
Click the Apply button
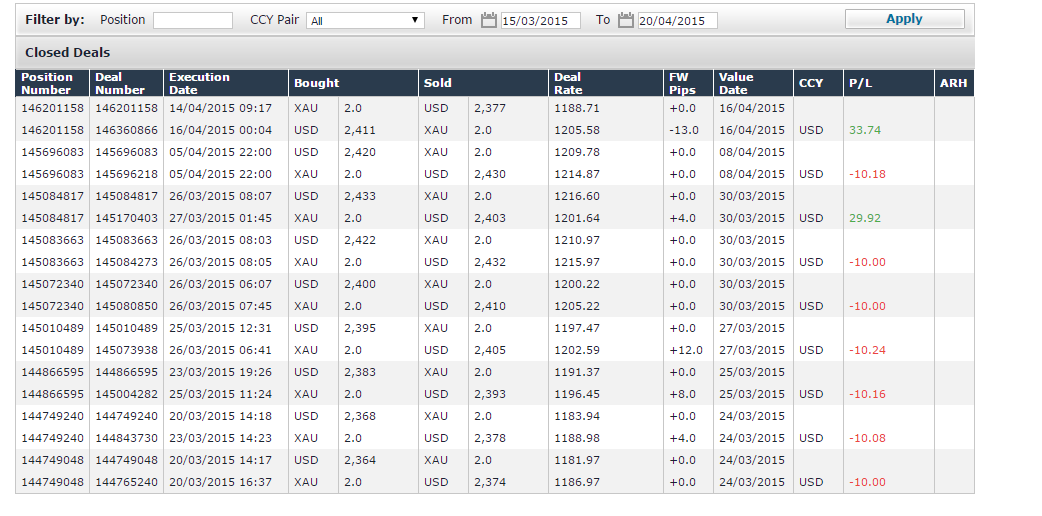[904, 19]
